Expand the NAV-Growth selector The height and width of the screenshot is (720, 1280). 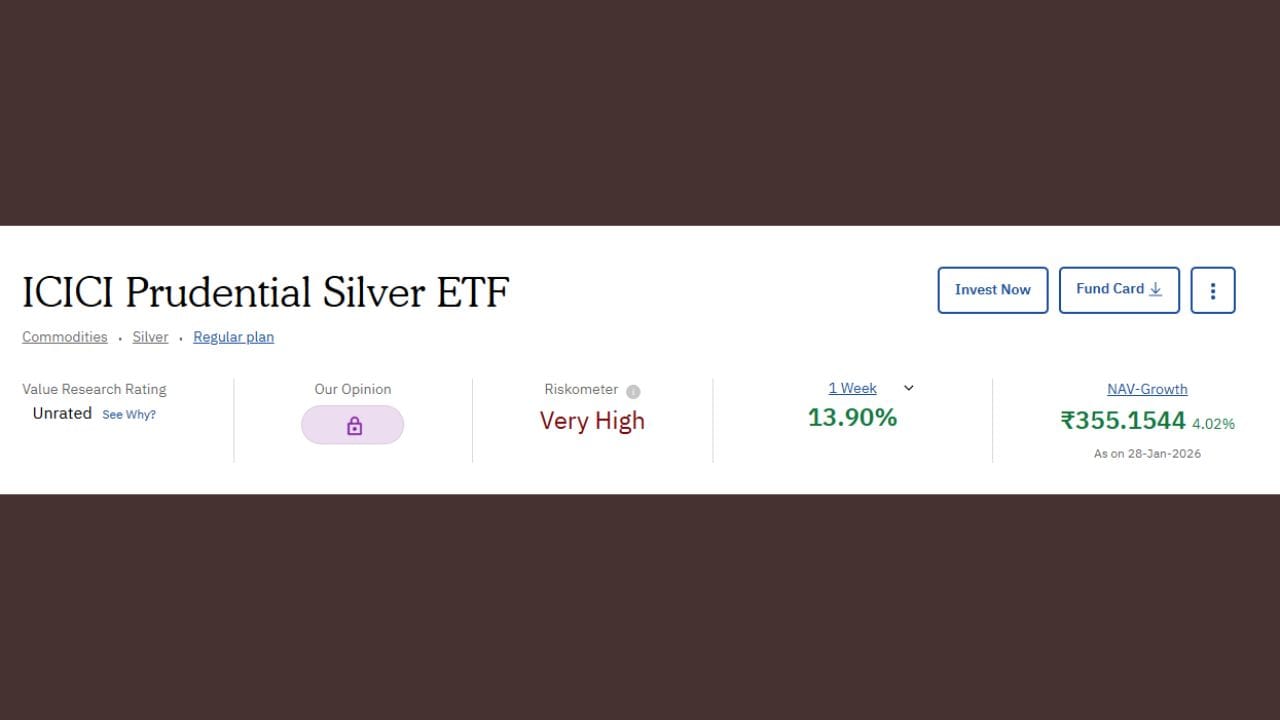coord(1147,389)
